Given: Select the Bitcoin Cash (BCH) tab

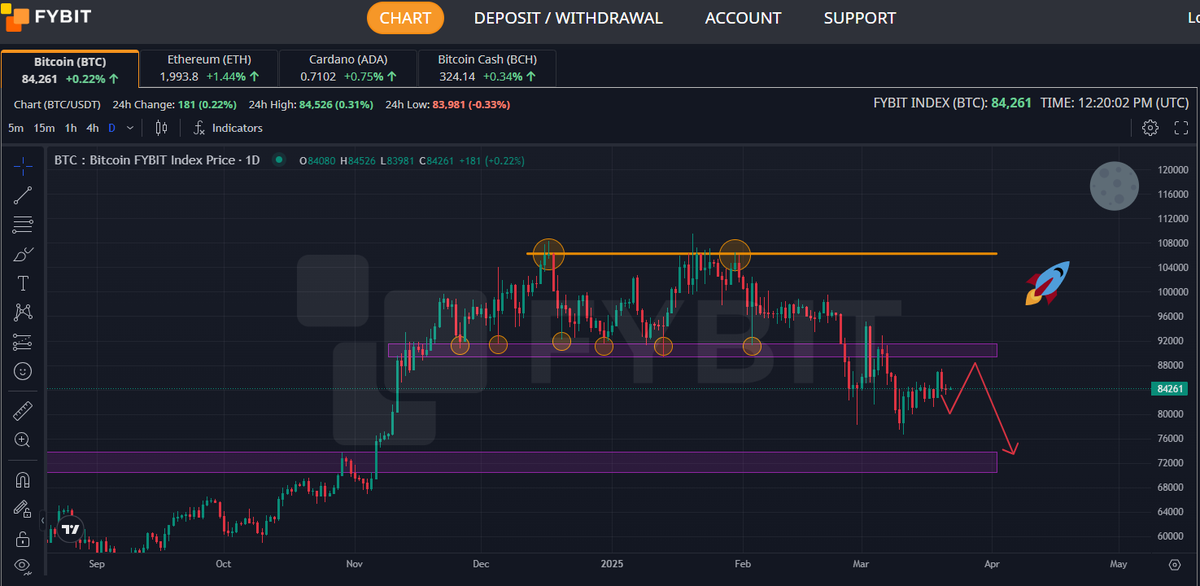Looking at the screenshot, I should click(486, 68).
